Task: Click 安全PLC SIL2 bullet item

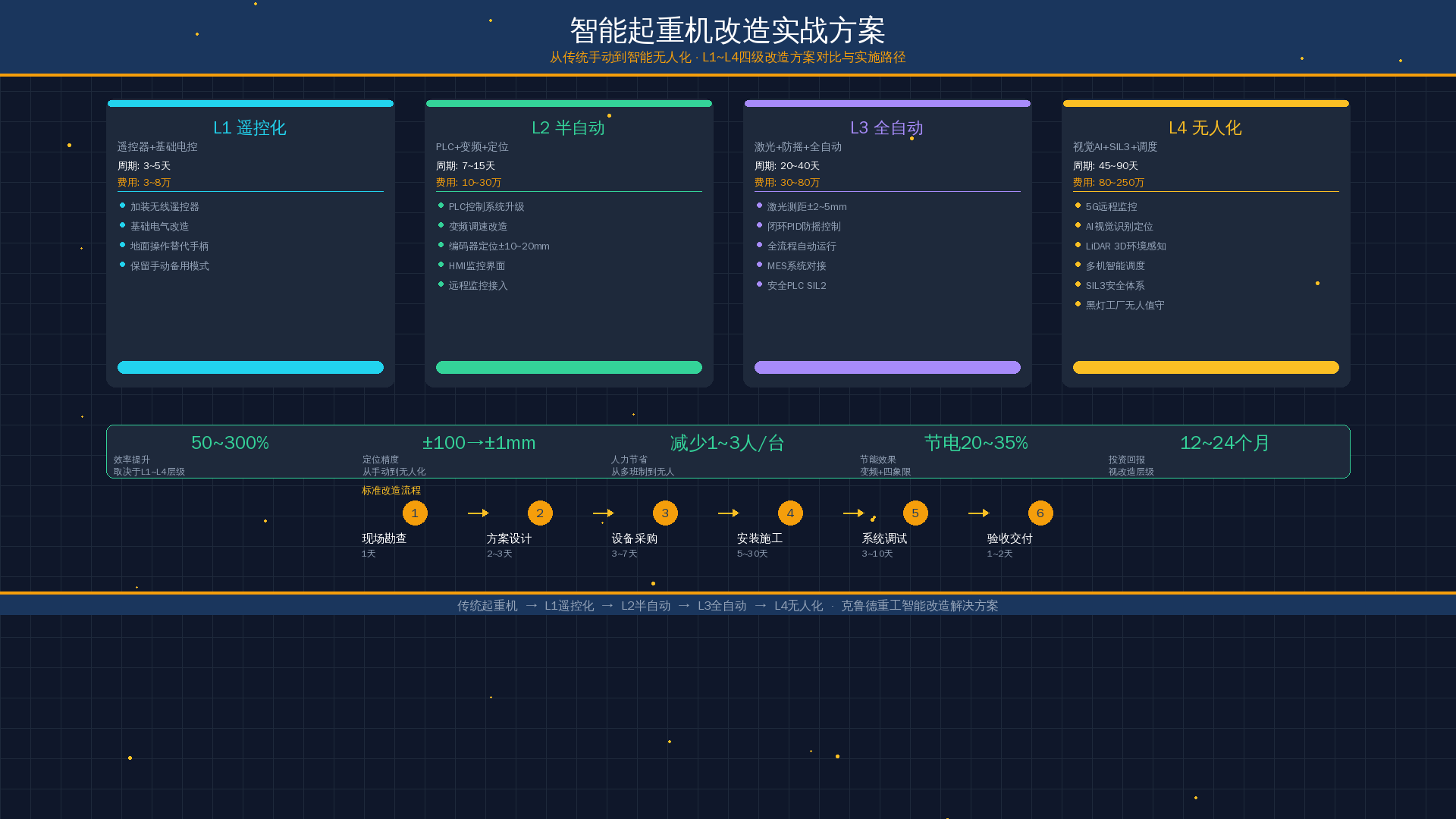Action: pyautogui.click(x=796, y=286)
